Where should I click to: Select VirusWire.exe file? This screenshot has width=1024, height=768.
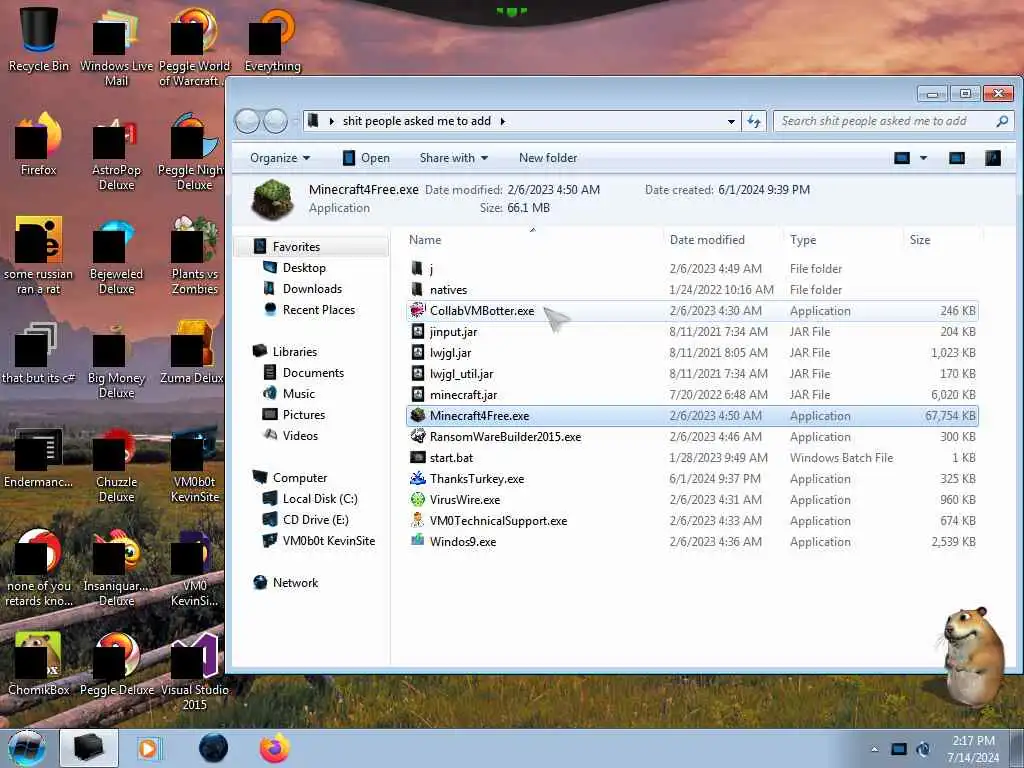click(x=692, y=500)
